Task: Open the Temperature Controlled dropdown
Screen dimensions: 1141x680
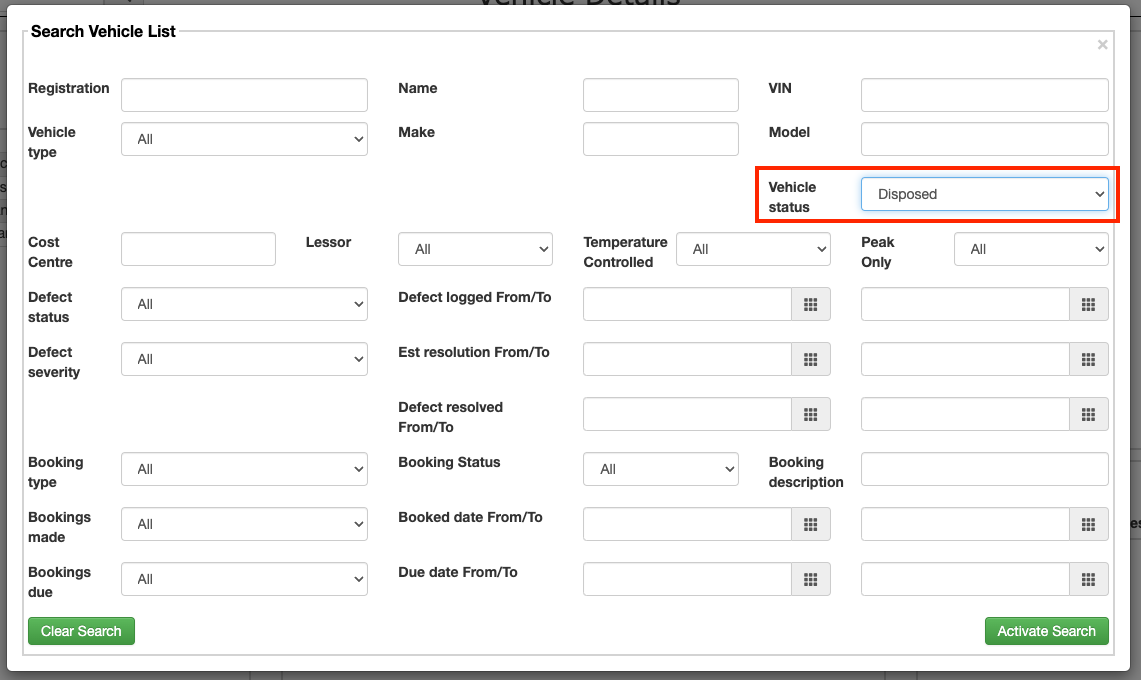Action: 753,249
